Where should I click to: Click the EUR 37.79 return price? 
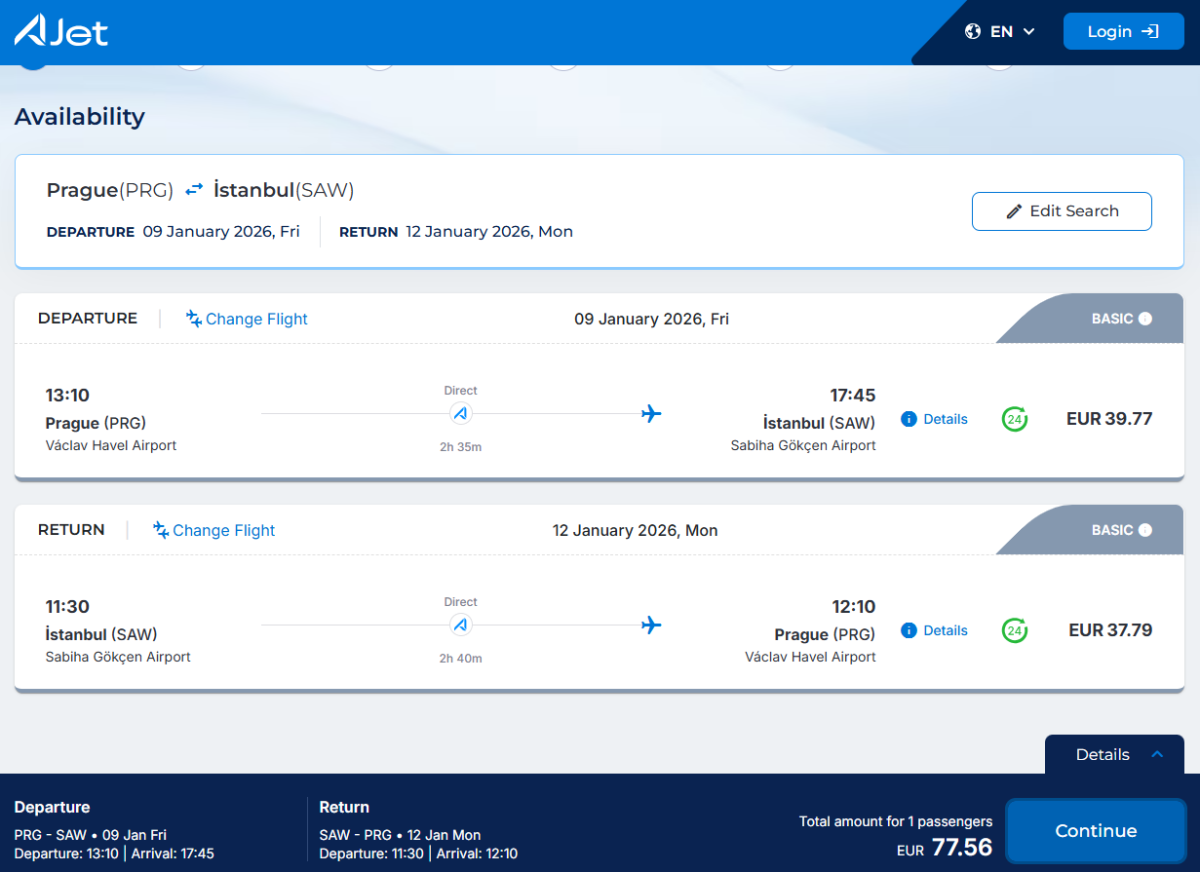click(x=1110, y=630)
